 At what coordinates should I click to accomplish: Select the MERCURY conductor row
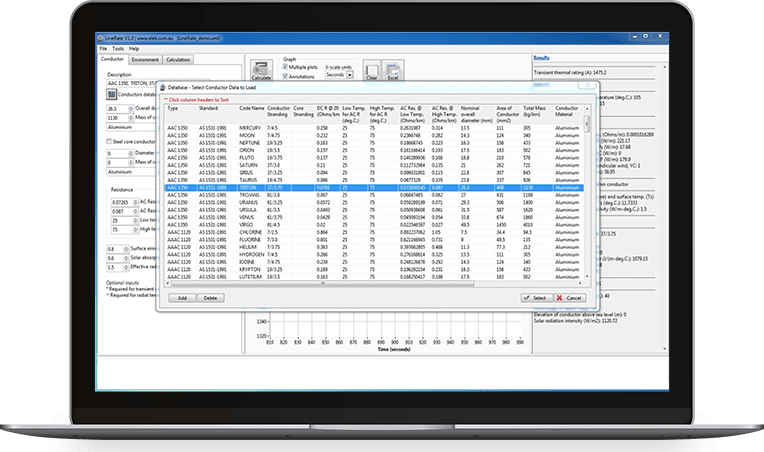click(x=374, y=128)
